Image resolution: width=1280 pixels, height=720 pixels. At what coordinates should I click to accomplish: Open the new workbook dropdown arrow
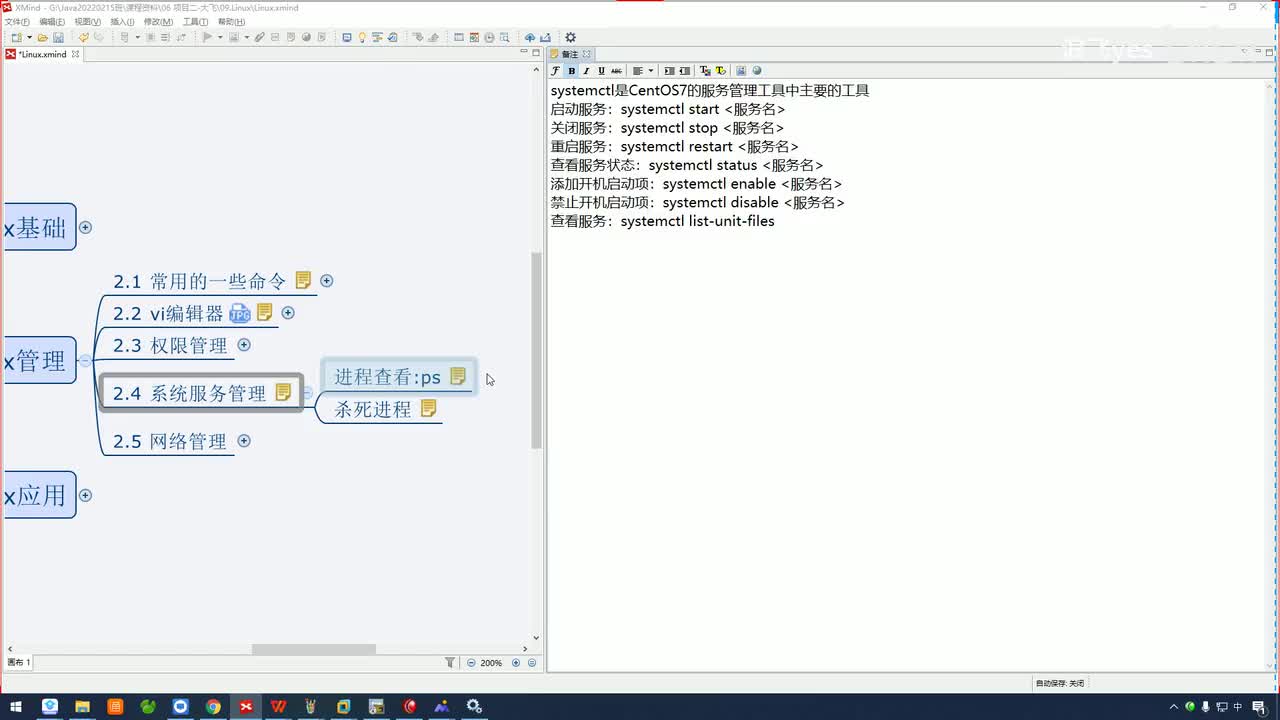[29, 38]
